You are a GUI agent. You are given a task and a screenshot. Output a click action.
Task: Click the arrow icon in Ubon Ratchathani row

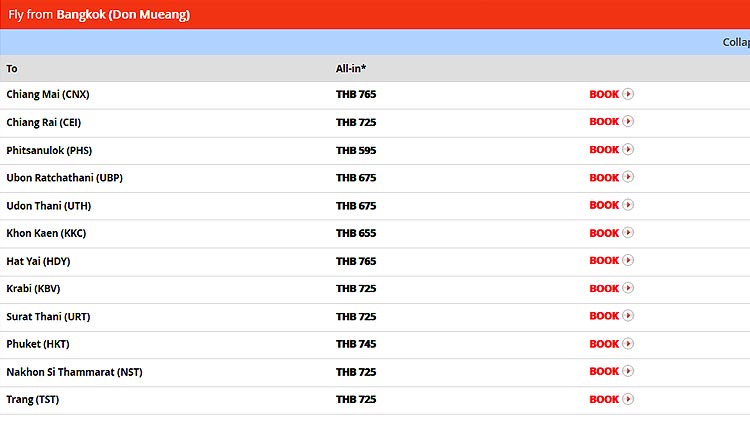click(x=628, y=178)
